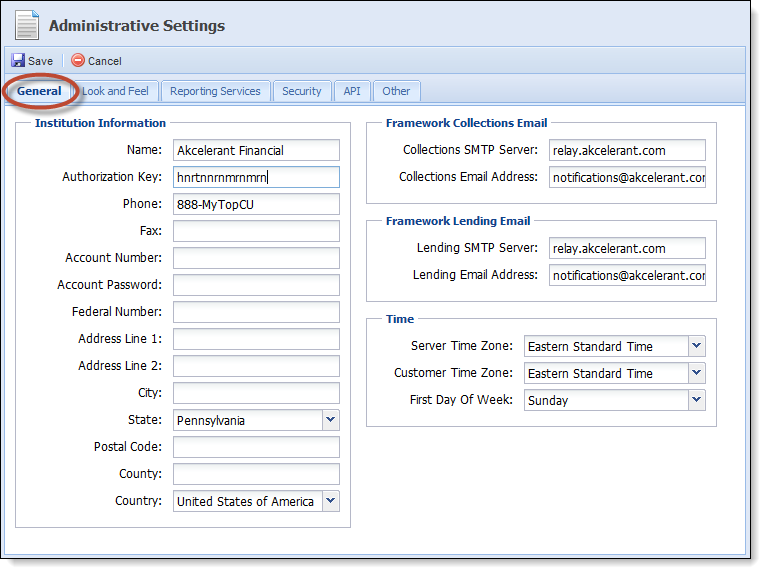Click the Collections Email Address field
The height and width of the screenshot is (574, 766).
click(x=627, y=177)
